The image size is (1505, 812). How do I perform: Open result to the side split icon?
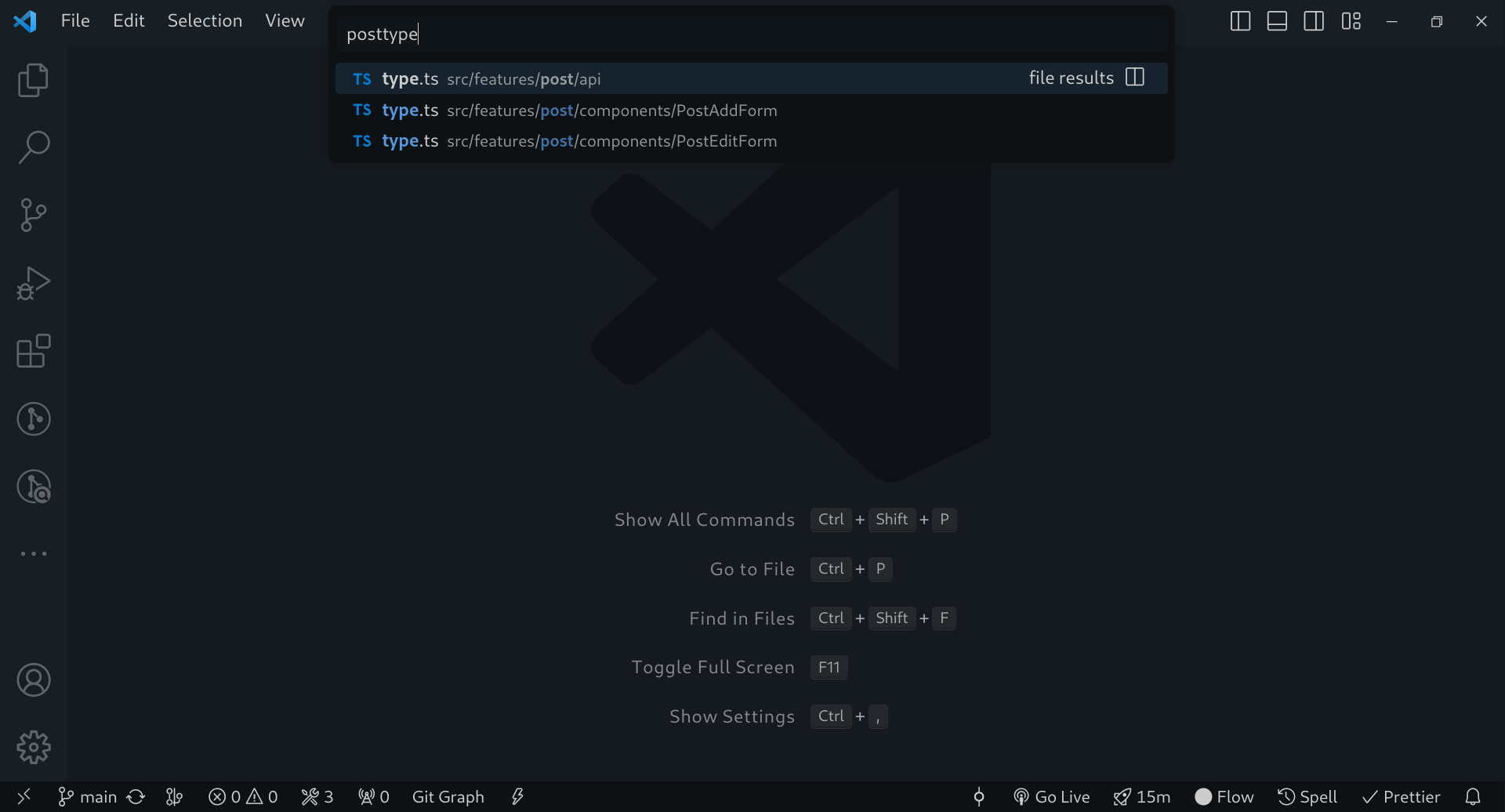[x=1135, y=77]
